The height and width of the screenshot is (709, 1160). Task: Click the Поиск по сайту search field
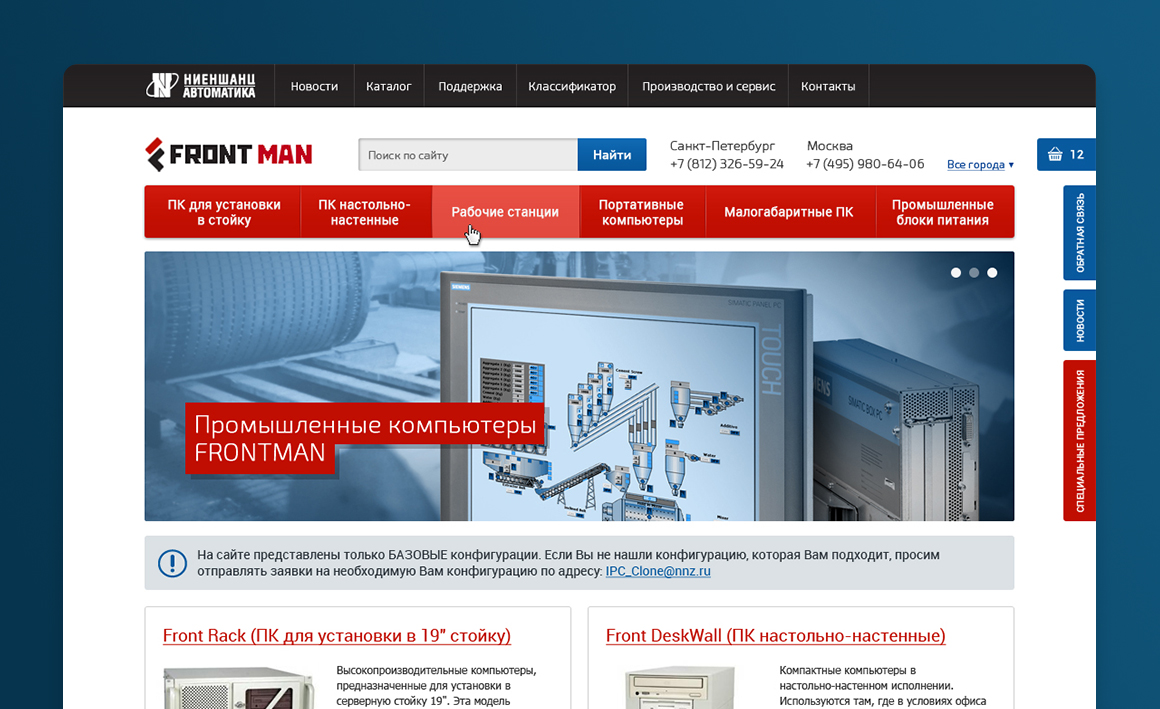click(x=468, y=155)
